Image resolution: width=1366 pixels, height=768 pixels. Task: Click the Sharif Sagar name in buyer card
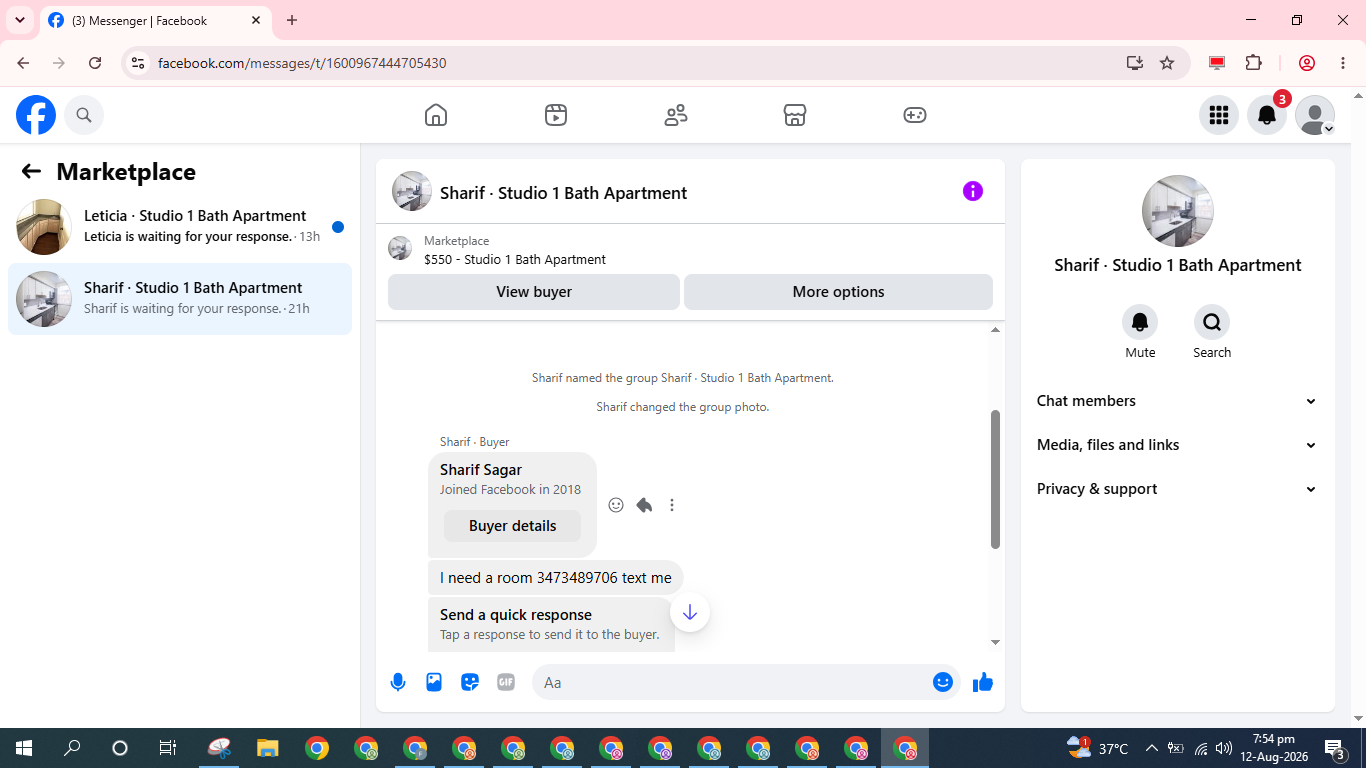click(x=481, y=470)
